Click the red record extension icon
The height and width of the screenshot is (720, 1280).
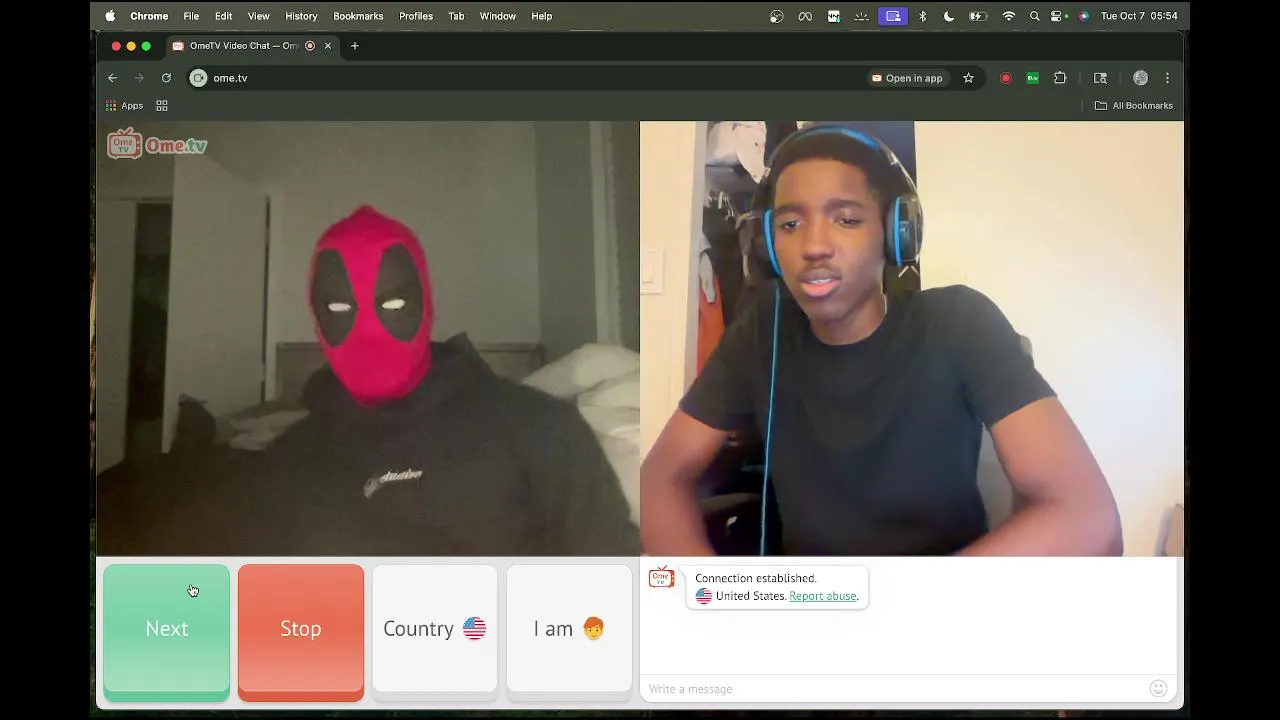1006,78
